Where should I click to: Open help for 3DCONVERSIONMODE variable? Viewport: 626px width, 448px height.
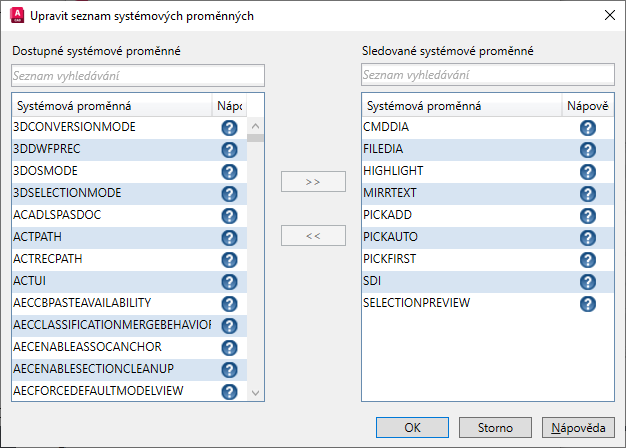229,128
